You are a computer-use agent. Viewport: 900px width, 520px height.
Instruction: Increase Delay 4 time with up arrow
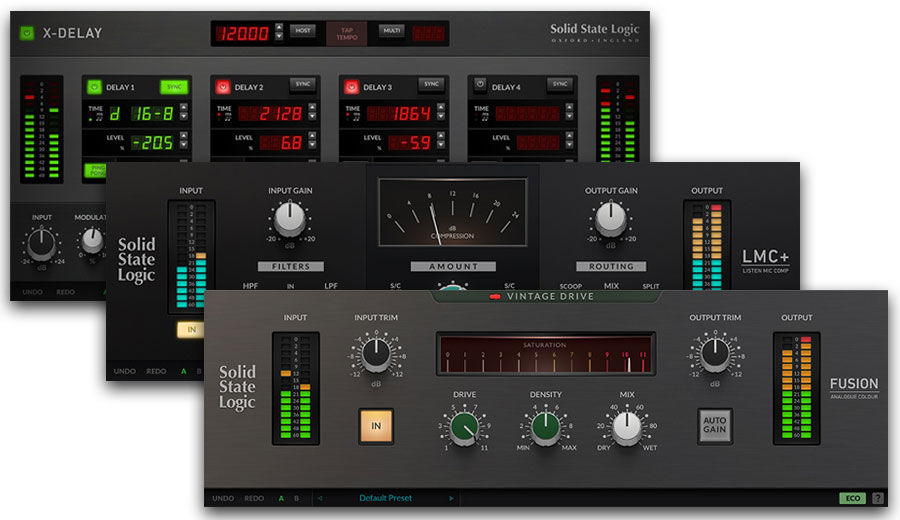569,107
